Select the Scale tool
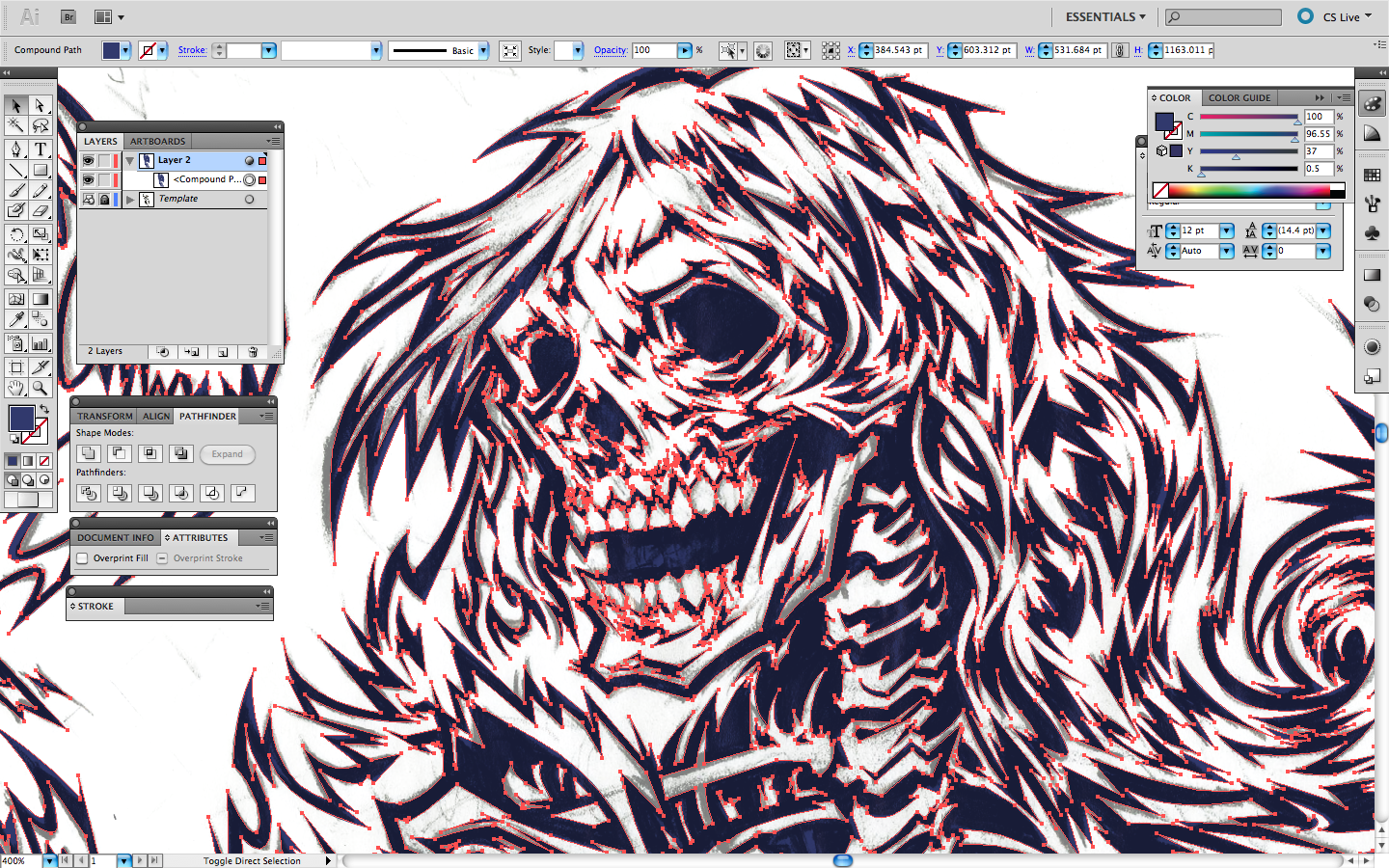 [41, 234]
